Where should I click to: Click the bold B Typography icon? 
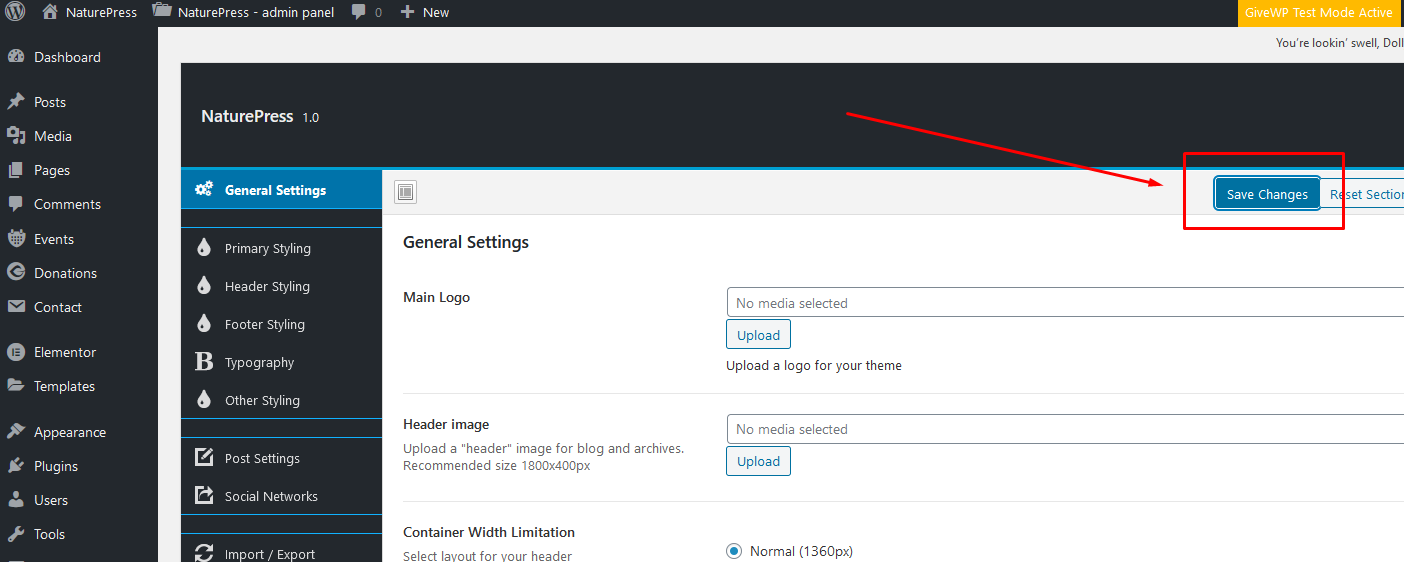(204, 362)
